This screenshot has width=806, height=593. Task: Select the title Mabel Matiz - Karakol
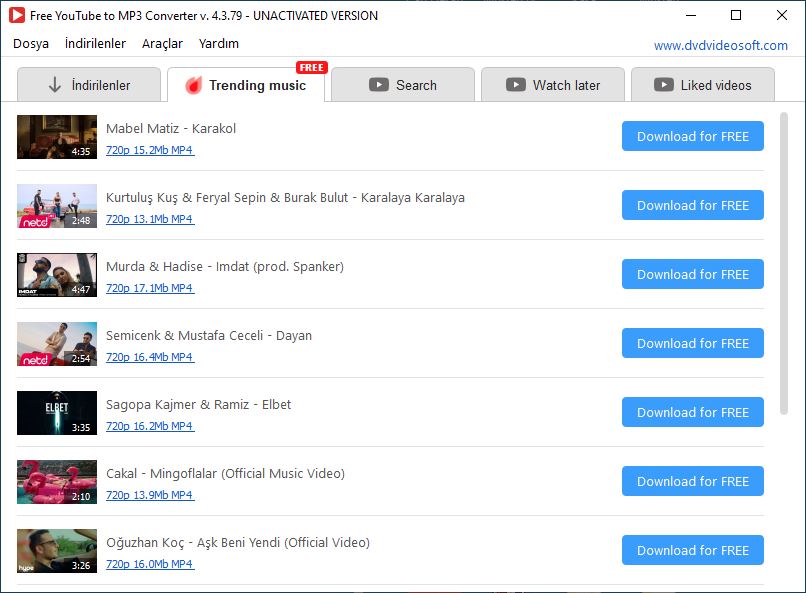pyautogui.click(x=171, y=128)
